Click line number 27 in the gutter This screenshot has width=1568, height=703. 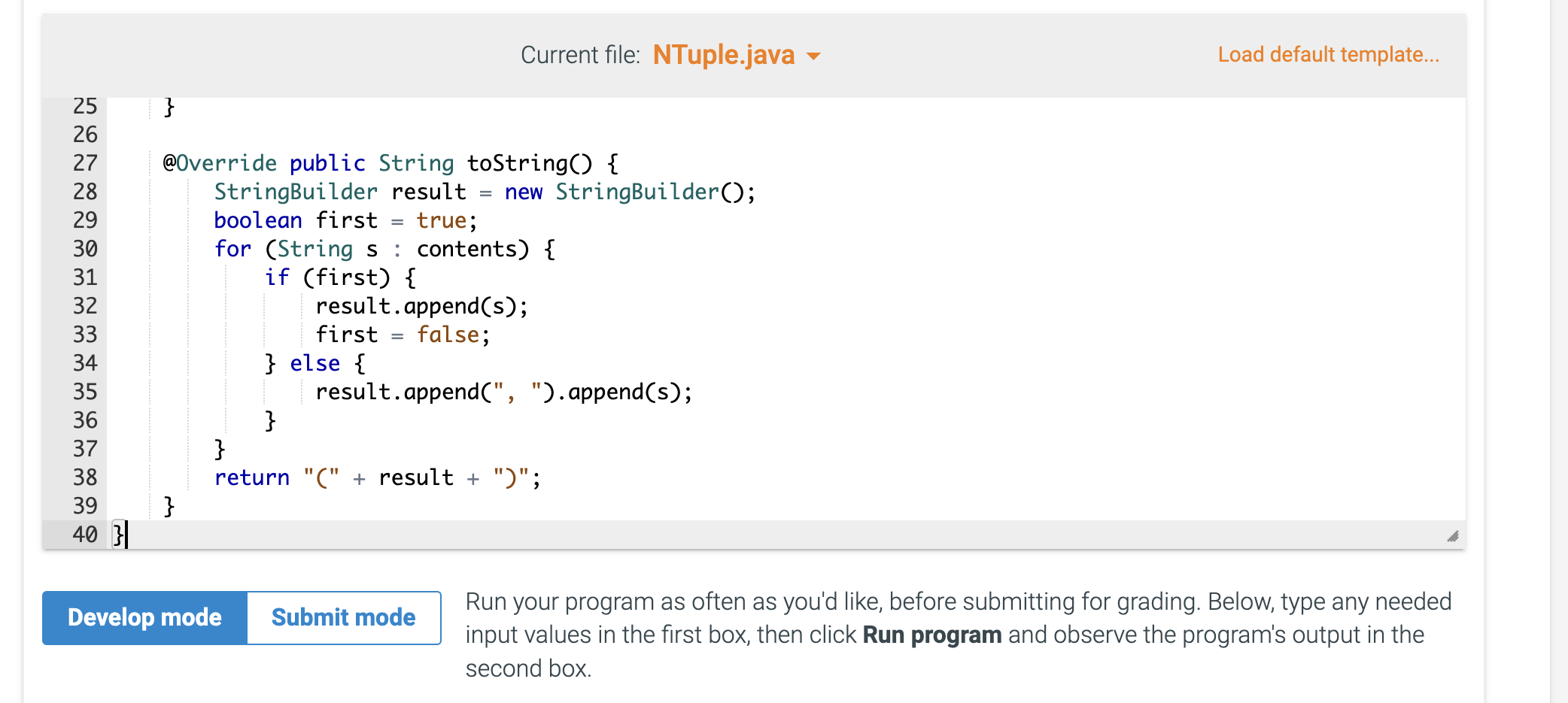coord(85,163)
